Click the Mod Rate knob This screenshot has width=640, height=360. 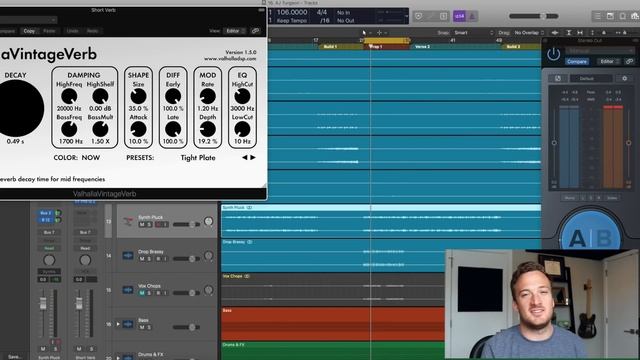coord(208,96)
